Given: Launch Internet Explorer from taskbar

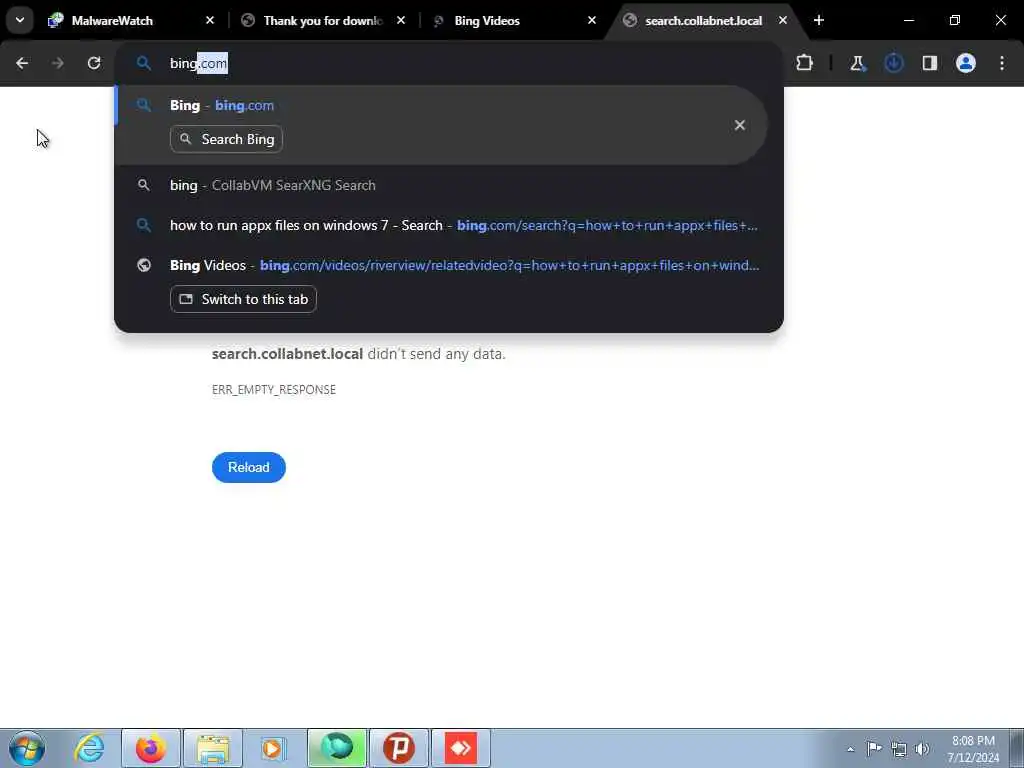Looking at the screenshot, I should [89, 748].
